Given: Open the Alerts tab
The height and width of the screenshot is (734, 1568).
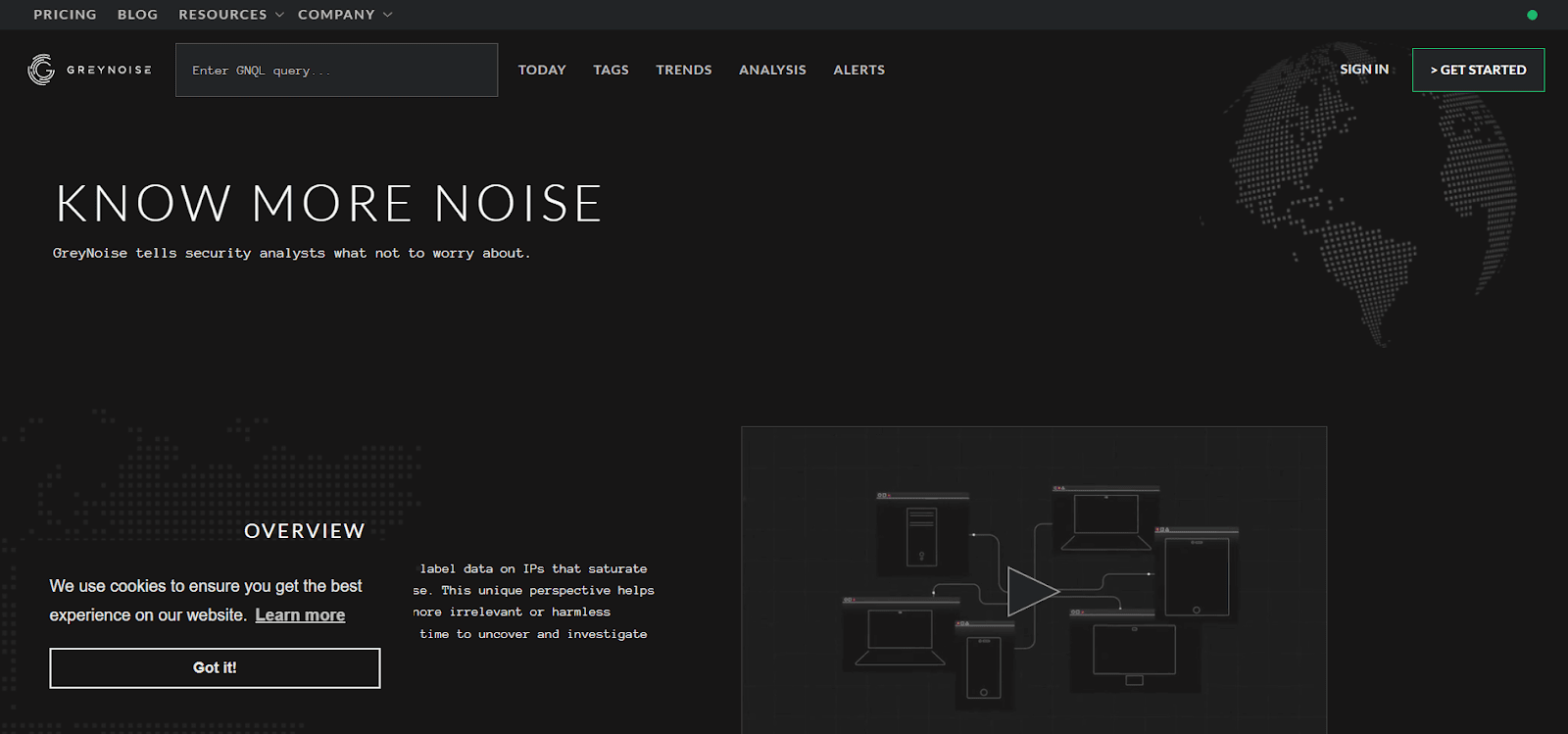Looking at the screenshot, I should (858, 70).
